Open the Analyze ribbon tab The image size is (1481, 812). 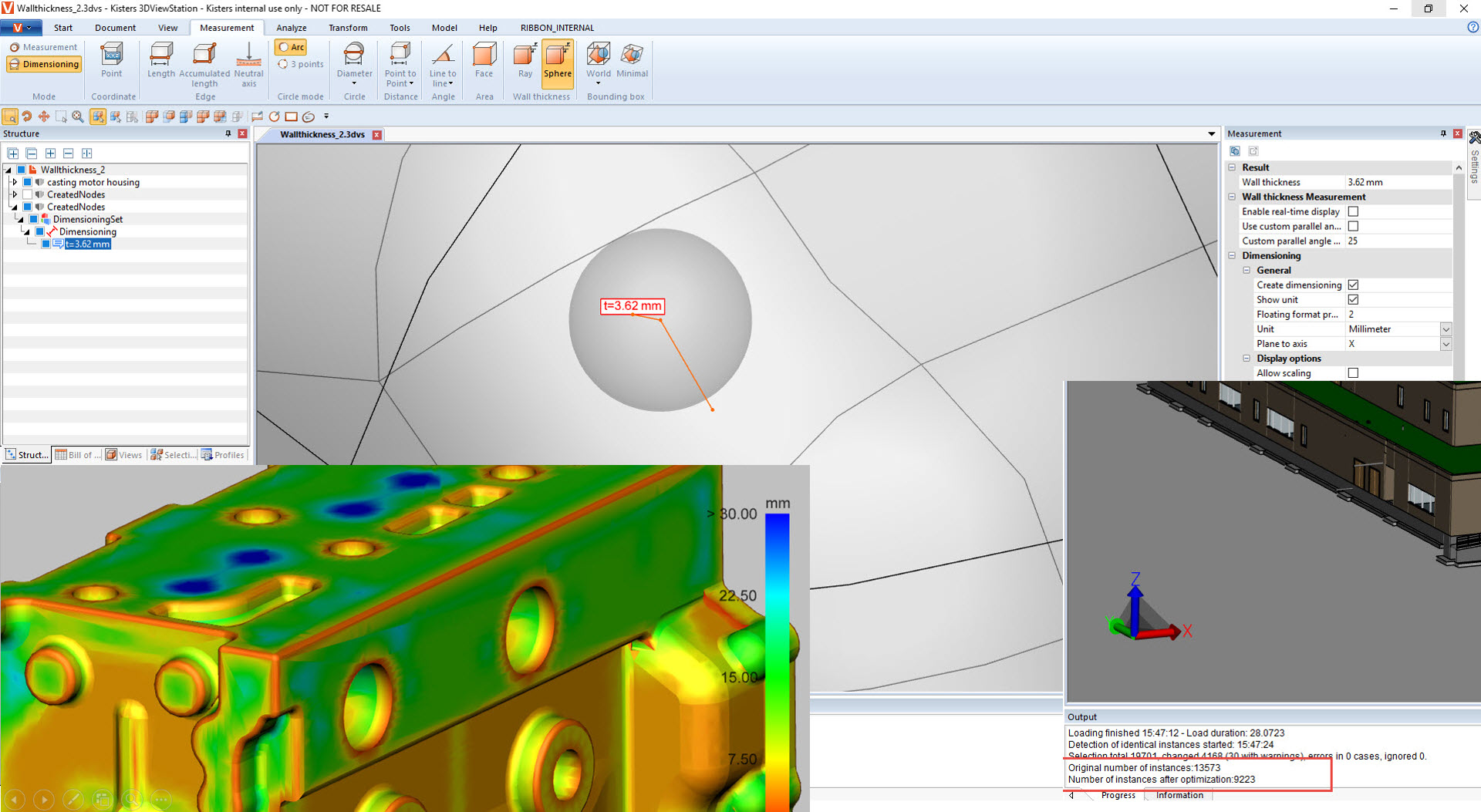point(291,28)
